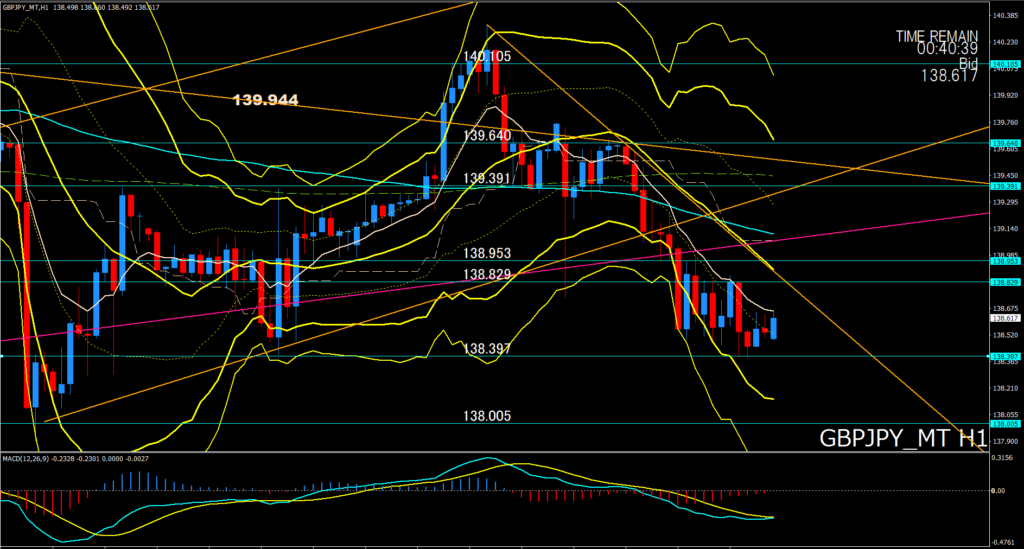Click the 138.520 price scale value
The height and width of the screenshot is (549, 1024).
[1005, 336]
